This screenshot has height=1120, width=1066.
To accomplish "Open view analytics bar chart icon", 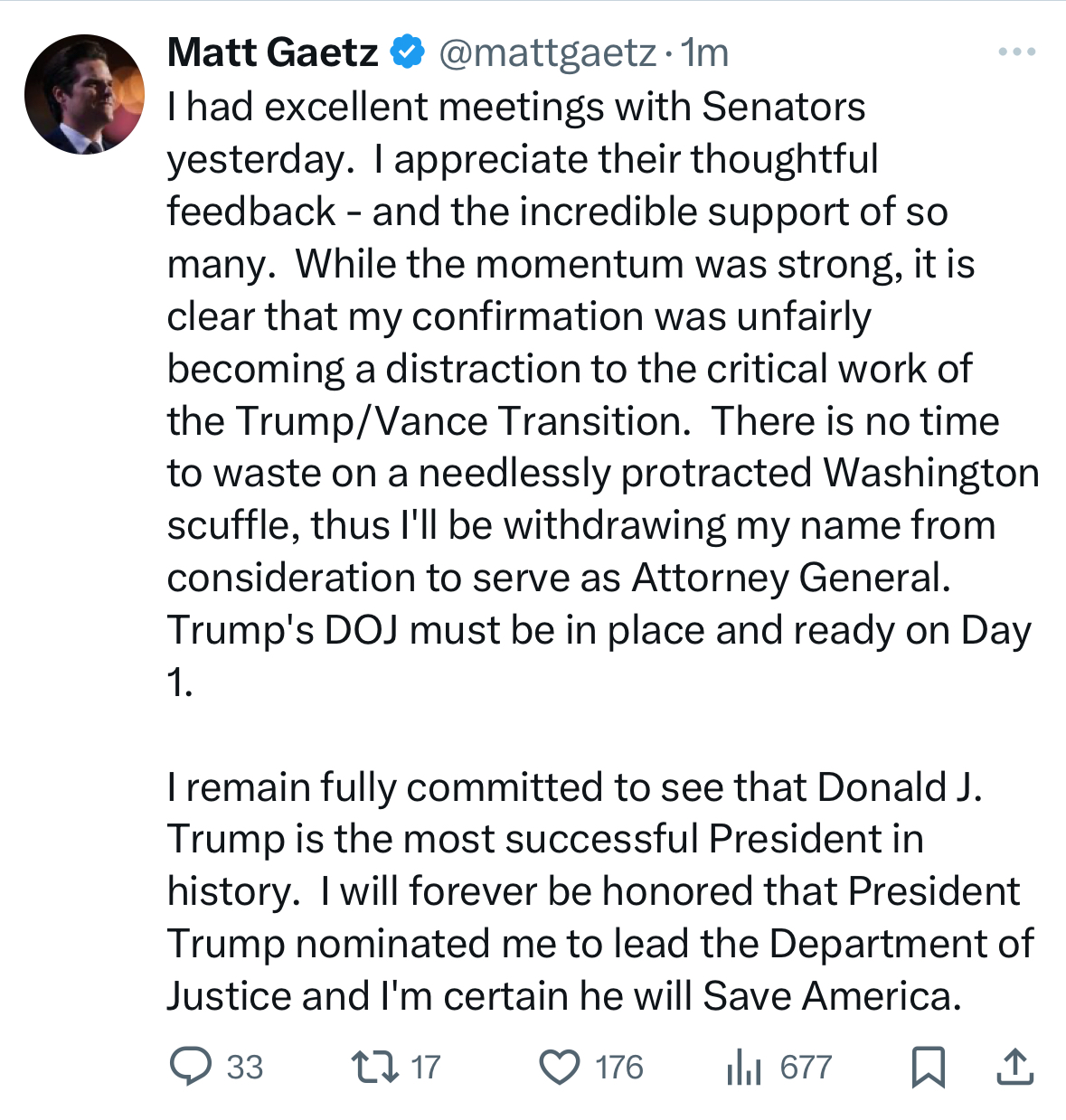I will pos(744,1067).
